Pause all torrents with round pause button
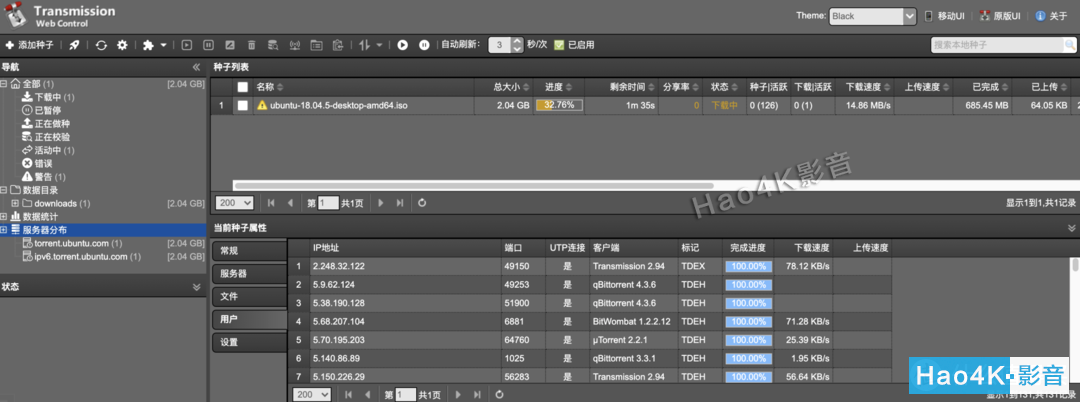 tap(424, 45)
